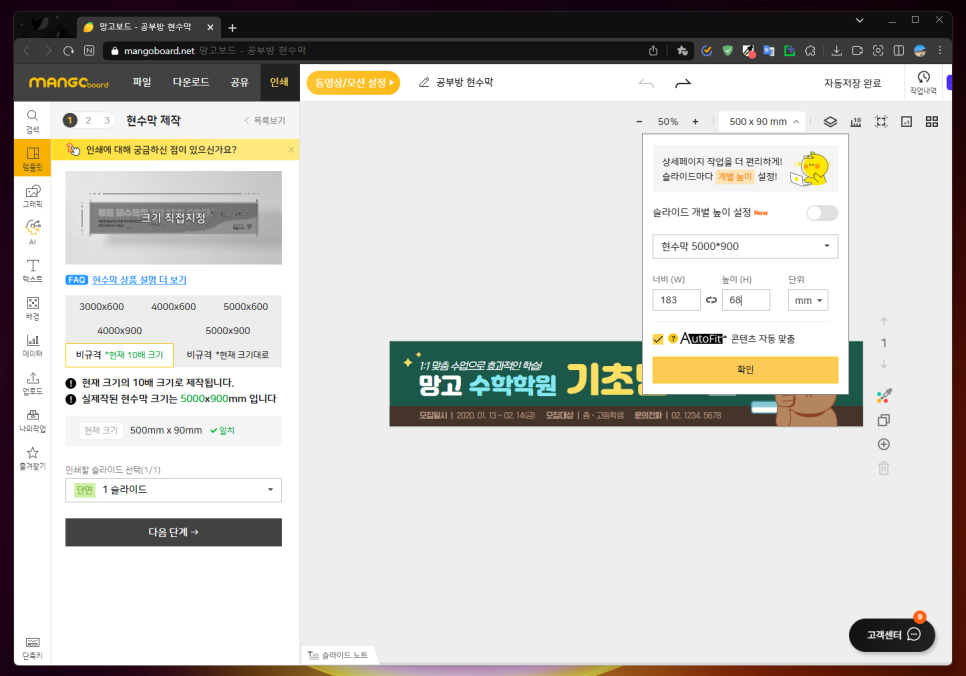Zoom out with minus icon
The image size is (966, 676).
pos(639,121)
